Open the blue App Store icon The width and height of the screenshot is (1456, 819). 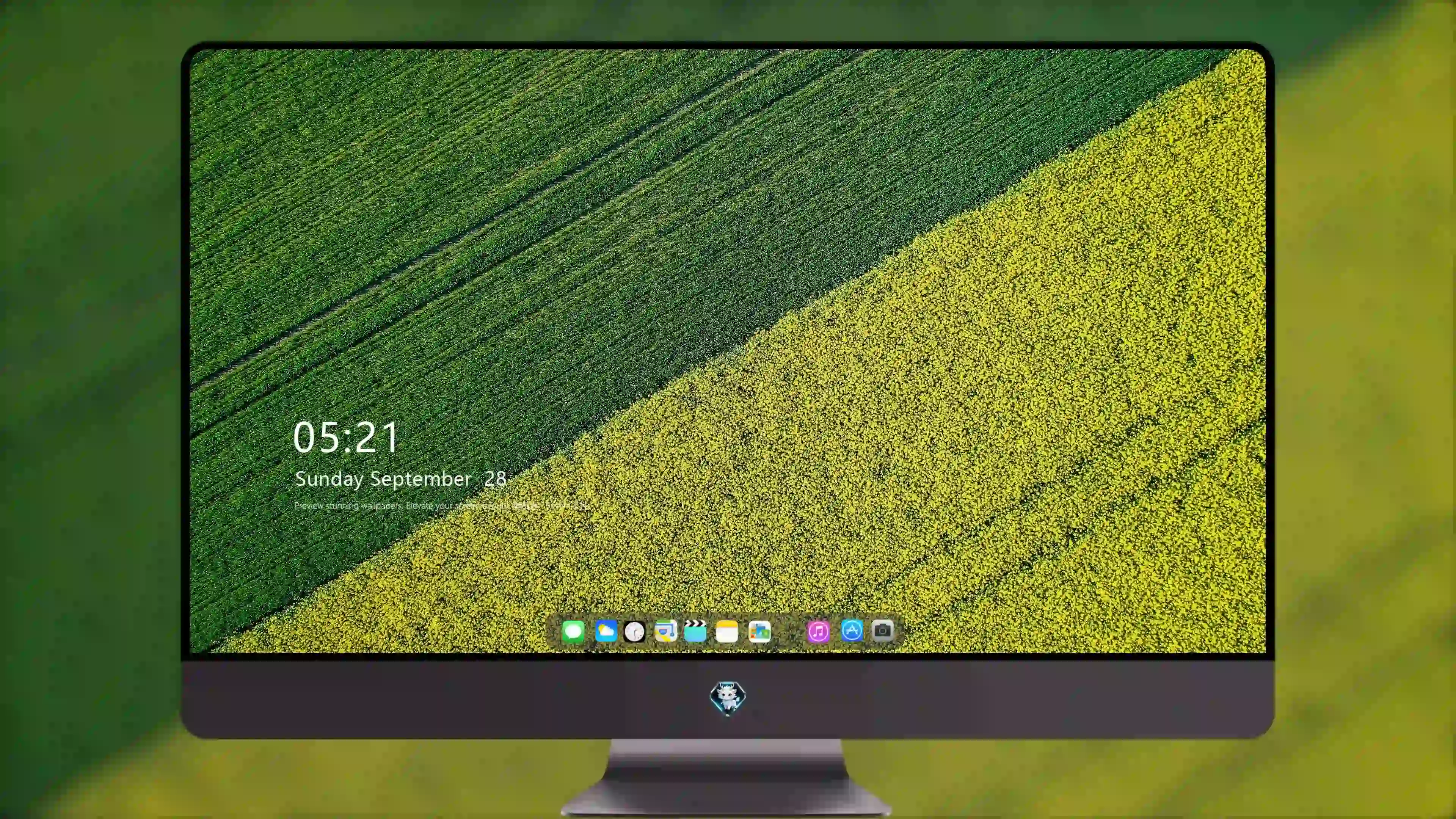coord(852,630)
